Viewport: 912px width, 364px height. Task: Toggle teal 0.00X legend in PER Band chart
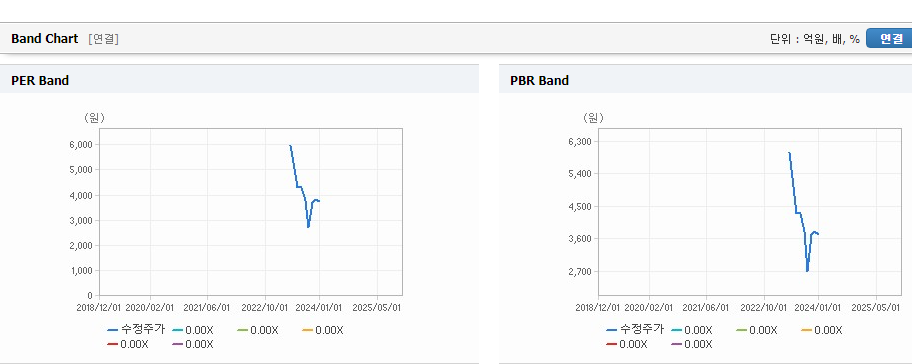(x=193, y=330)
